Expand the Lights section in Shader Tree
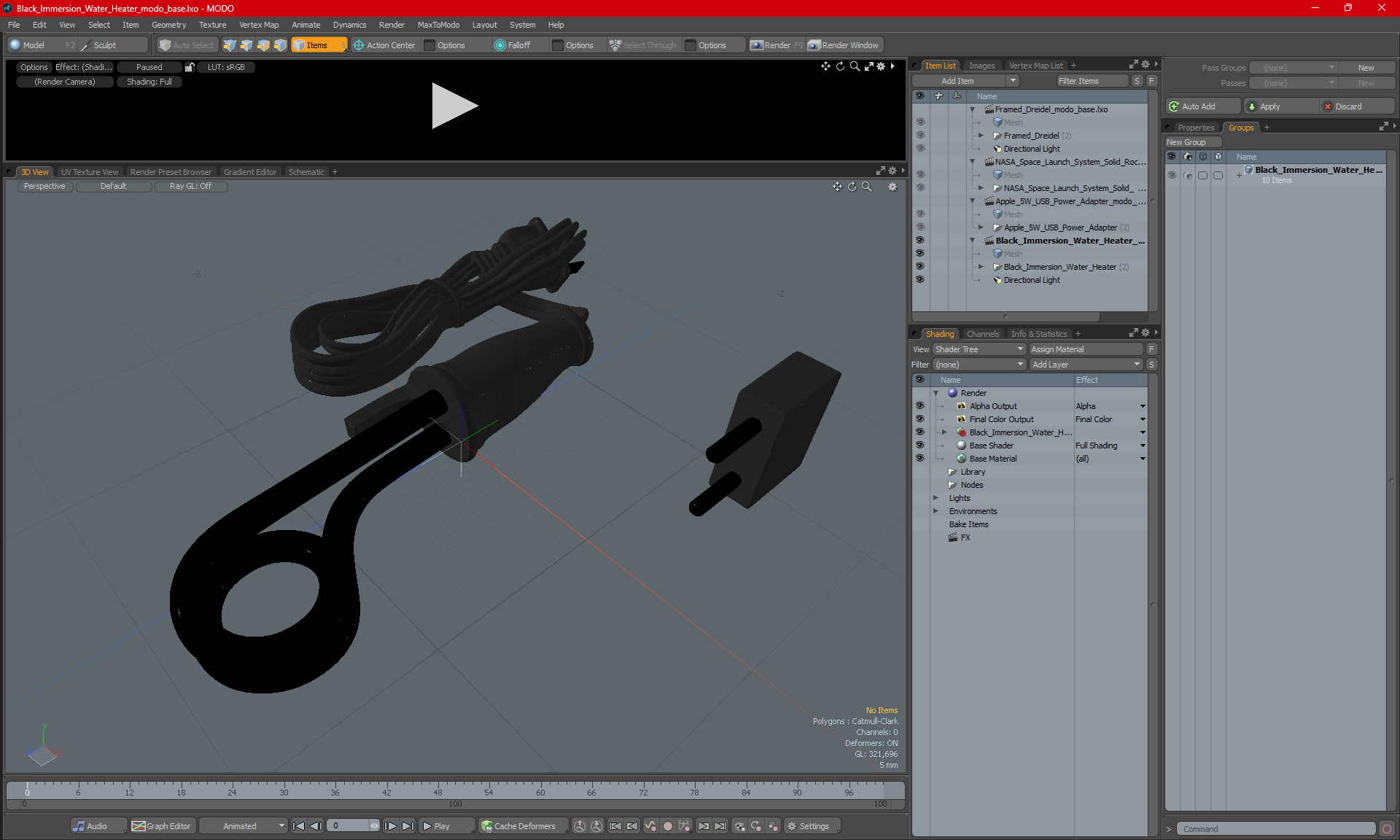Screen dimensions: 1400x840 (936, 498)
